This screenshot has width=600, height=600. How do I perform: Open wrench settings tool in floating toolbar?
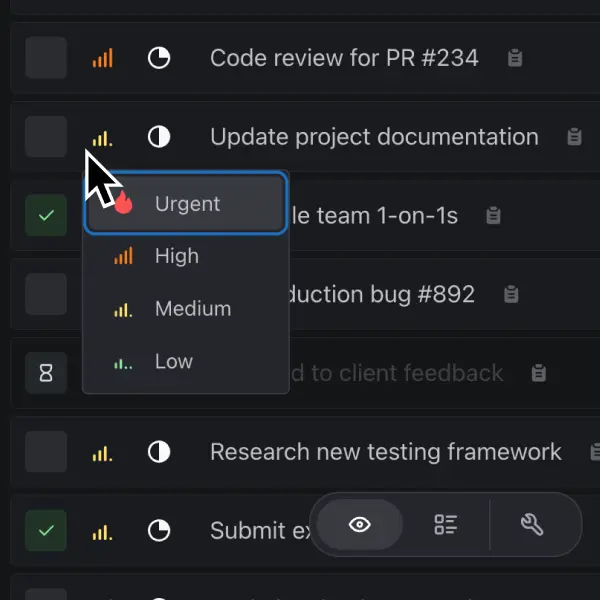coord(532,525)
